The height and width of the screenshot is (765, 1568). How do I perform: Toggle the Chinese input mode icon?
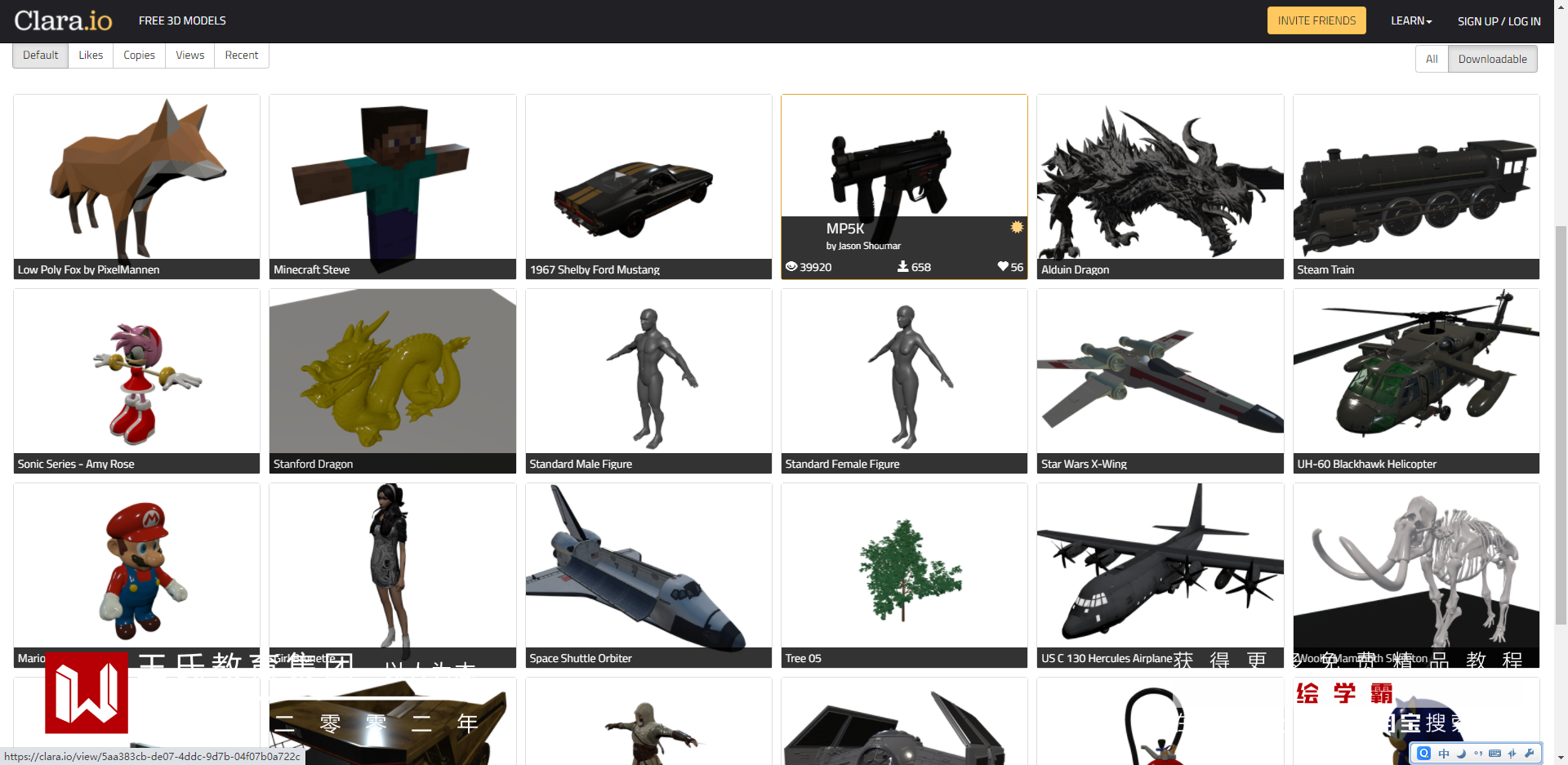[1443, 754]
